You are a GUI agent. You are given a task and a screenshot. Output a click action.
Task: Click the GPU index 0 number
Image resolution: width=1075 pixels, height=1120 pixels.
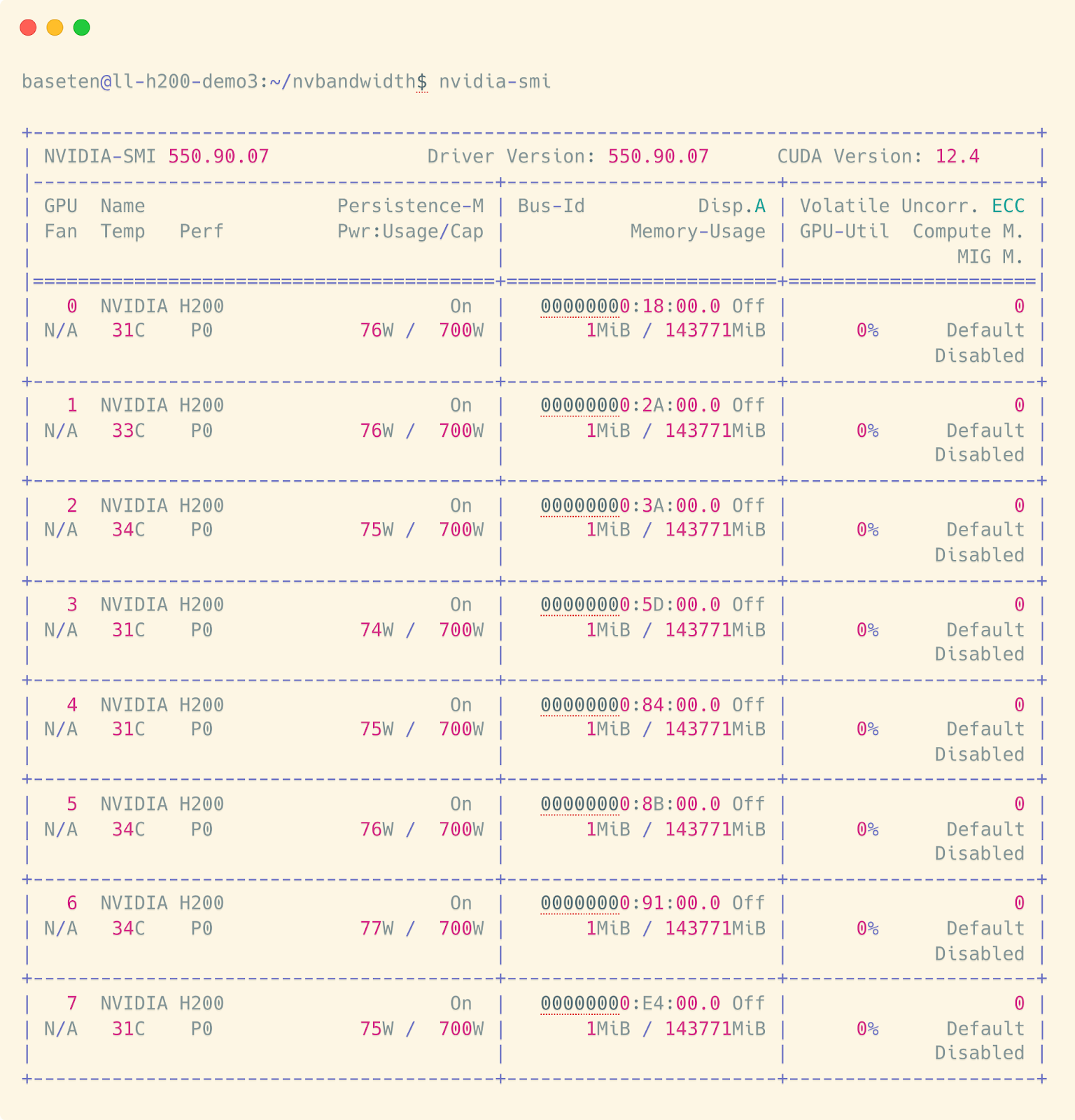tap(72, 306)
